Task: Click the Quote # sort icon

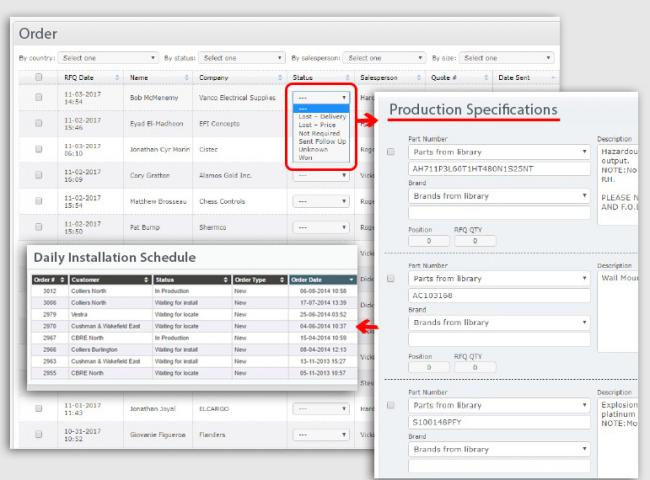Action: pos(486,78)
